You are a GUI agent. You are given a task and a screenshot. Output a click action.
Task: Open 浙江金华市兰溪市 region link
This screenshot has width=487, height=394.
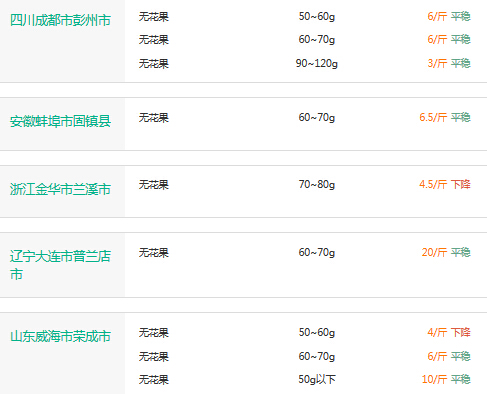click(60, 189)
